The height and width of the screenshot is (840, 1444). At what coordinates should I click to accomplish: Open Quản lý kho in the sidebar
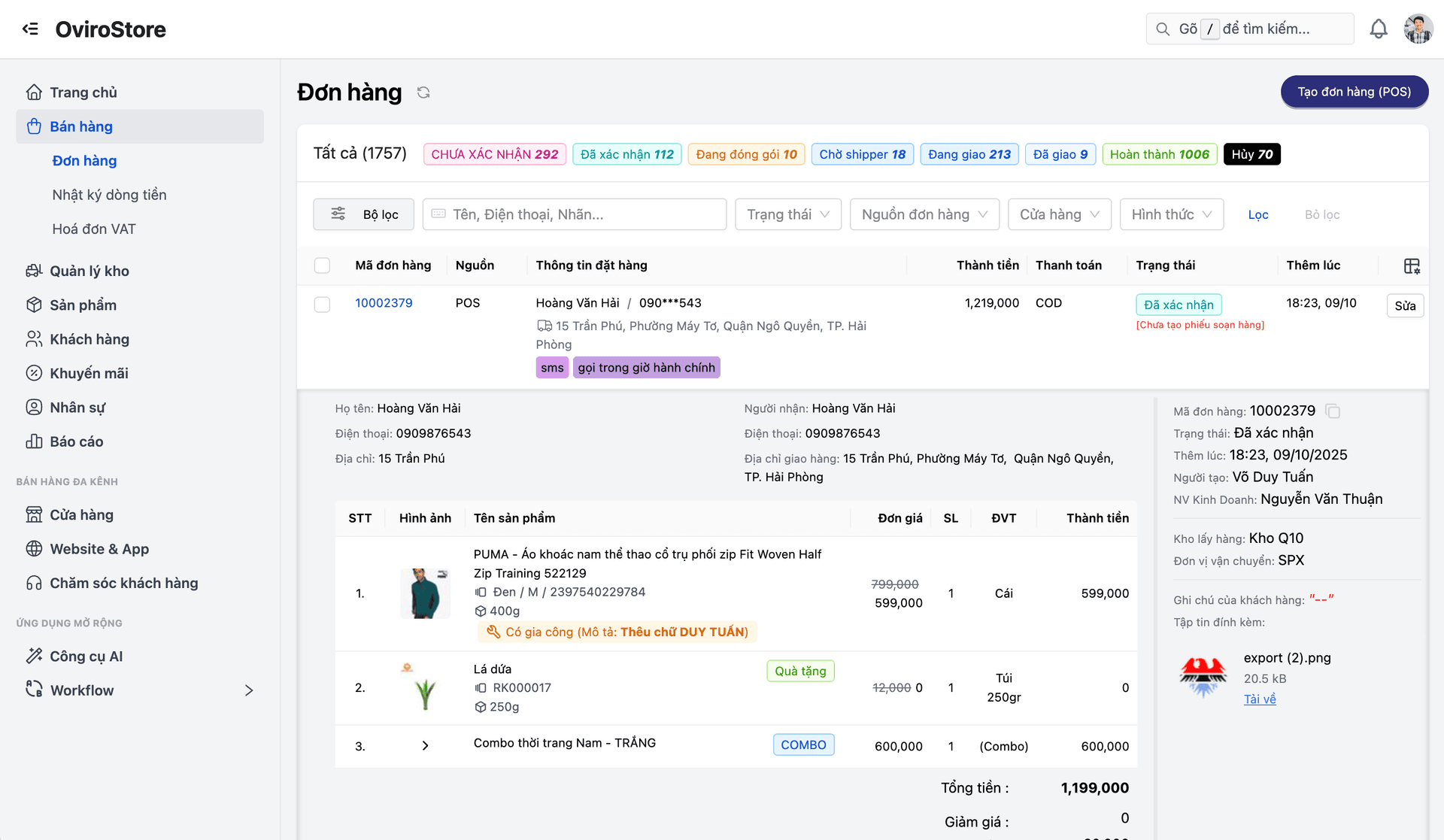pos(89,271)
